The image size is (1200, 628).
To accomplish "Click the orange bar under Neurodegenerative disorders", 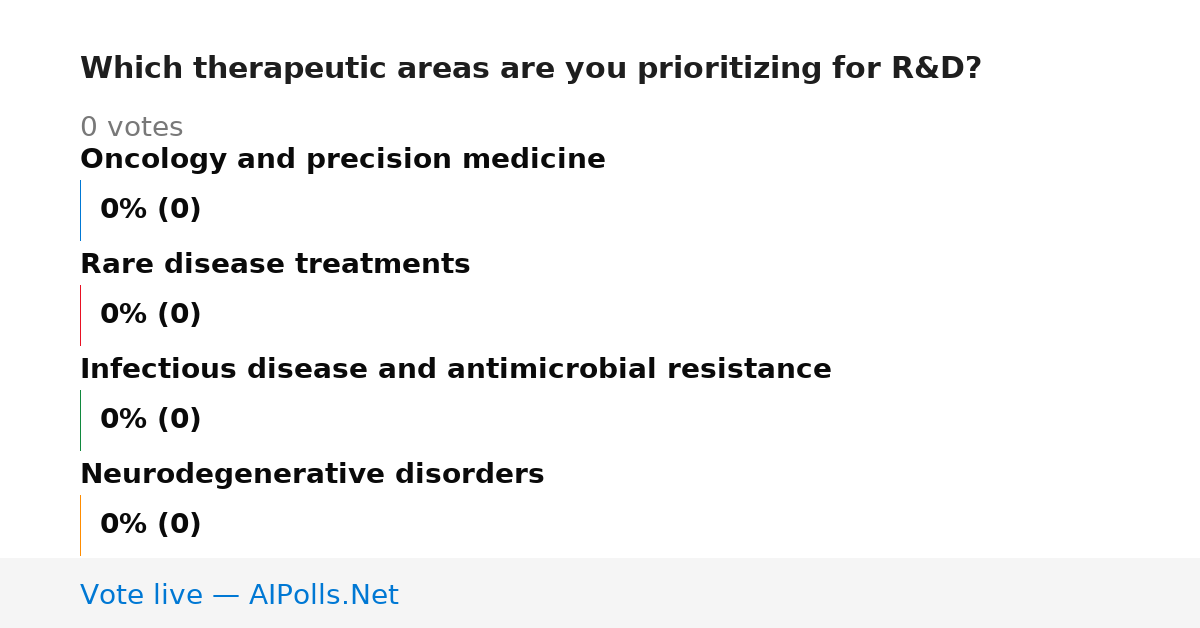I will 80,525.
